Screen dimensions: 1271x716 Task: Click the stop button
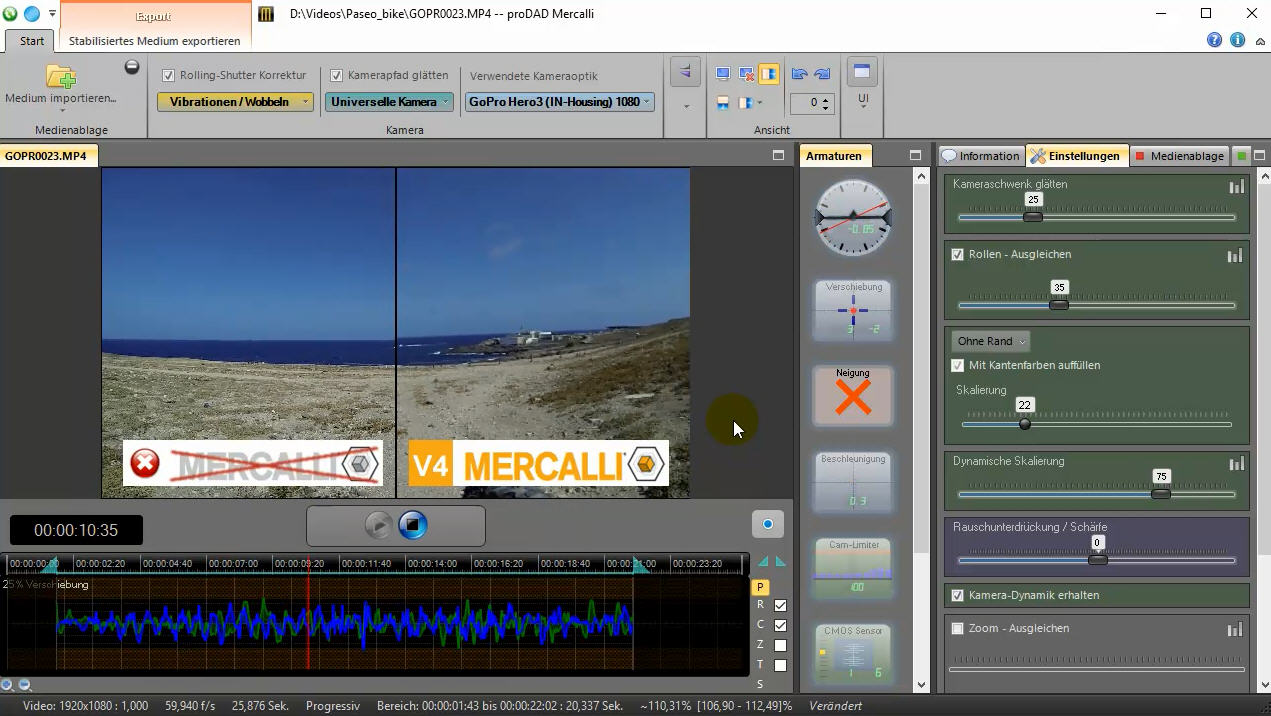pos(413,524)
